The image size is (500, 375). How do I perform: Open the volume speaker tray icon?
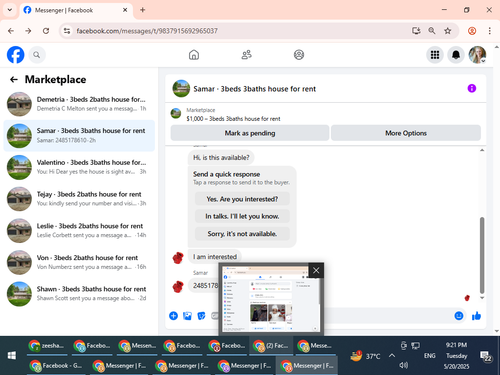404,366
